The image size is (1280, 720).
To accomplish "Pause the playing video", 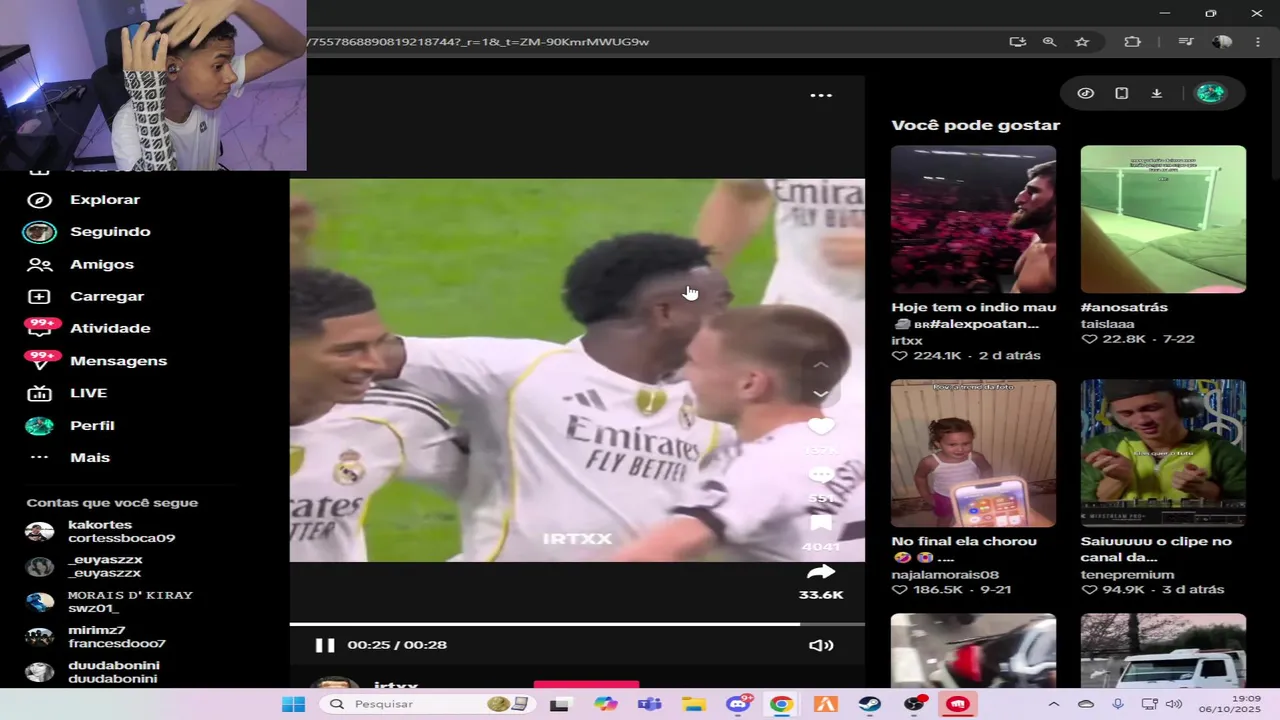I will pos(325,645).
